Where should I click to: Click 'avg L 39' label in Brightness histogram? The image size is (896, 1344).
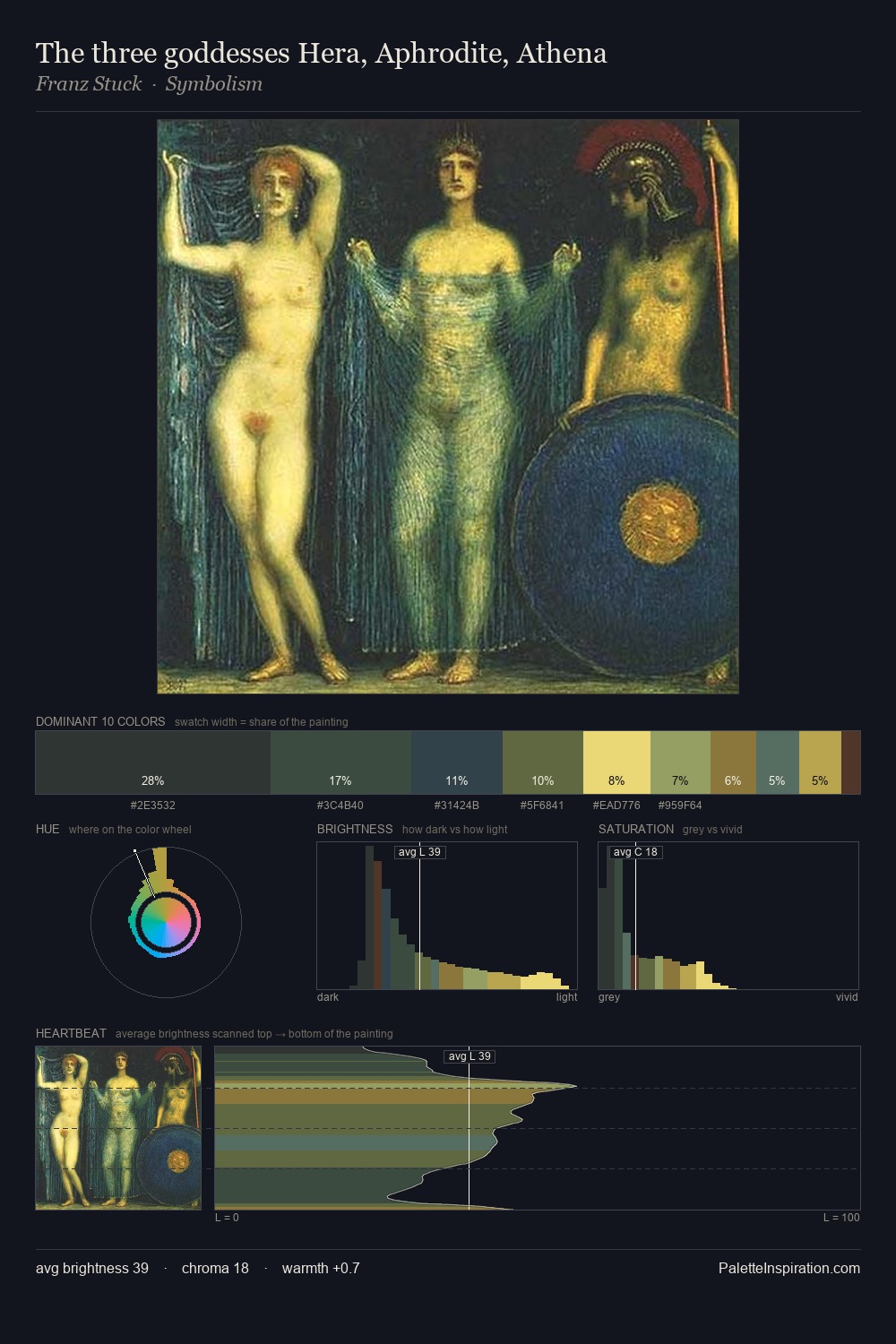coord(420,852)
